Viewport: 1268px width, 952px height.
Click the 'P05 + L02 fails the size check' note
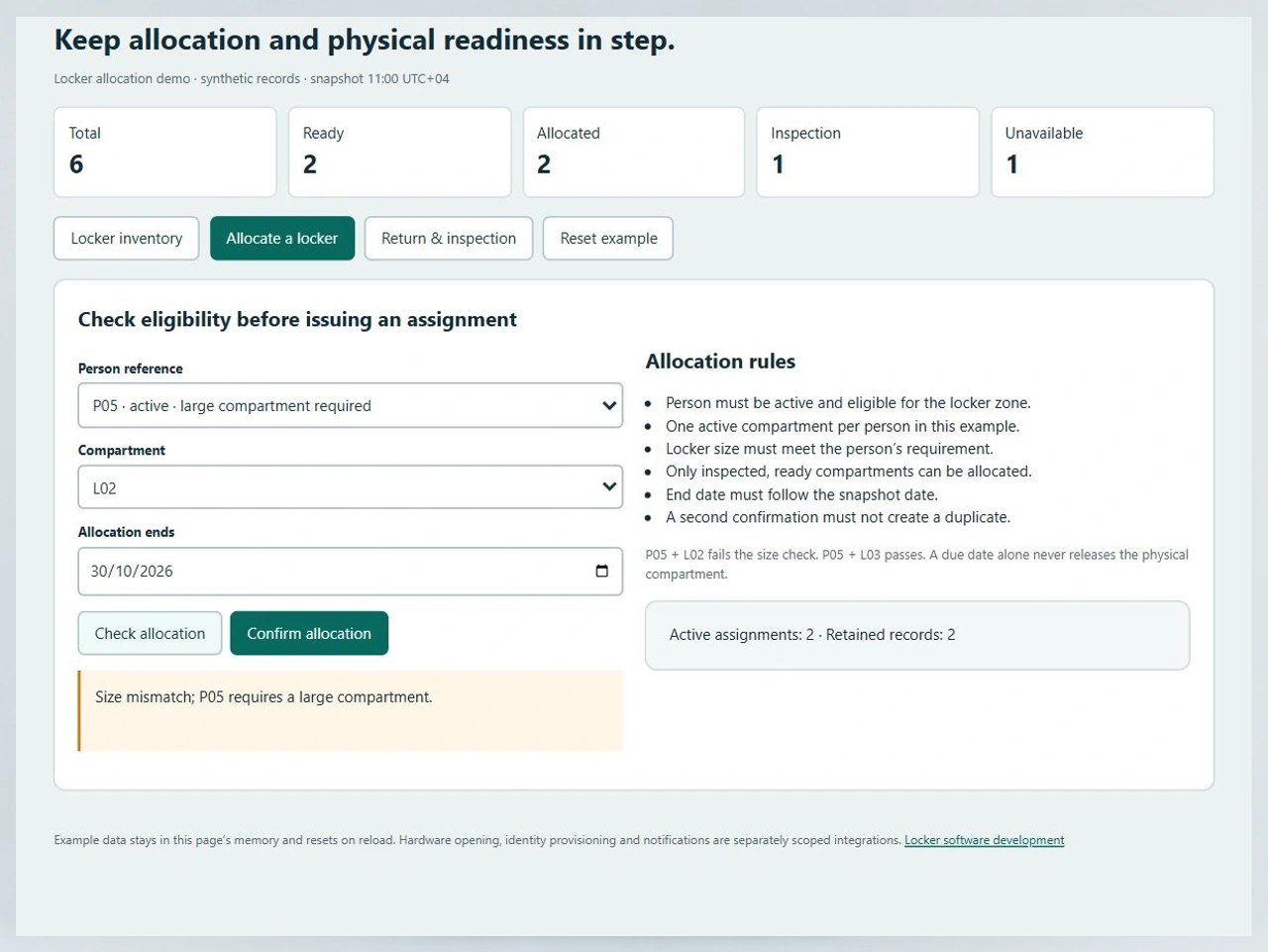pos(916,564)
